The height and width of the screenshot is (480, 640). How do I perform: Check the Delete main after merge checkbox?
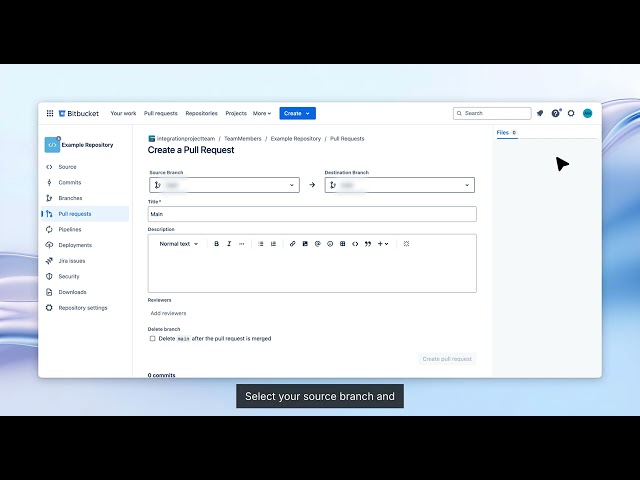click(152, 338)
